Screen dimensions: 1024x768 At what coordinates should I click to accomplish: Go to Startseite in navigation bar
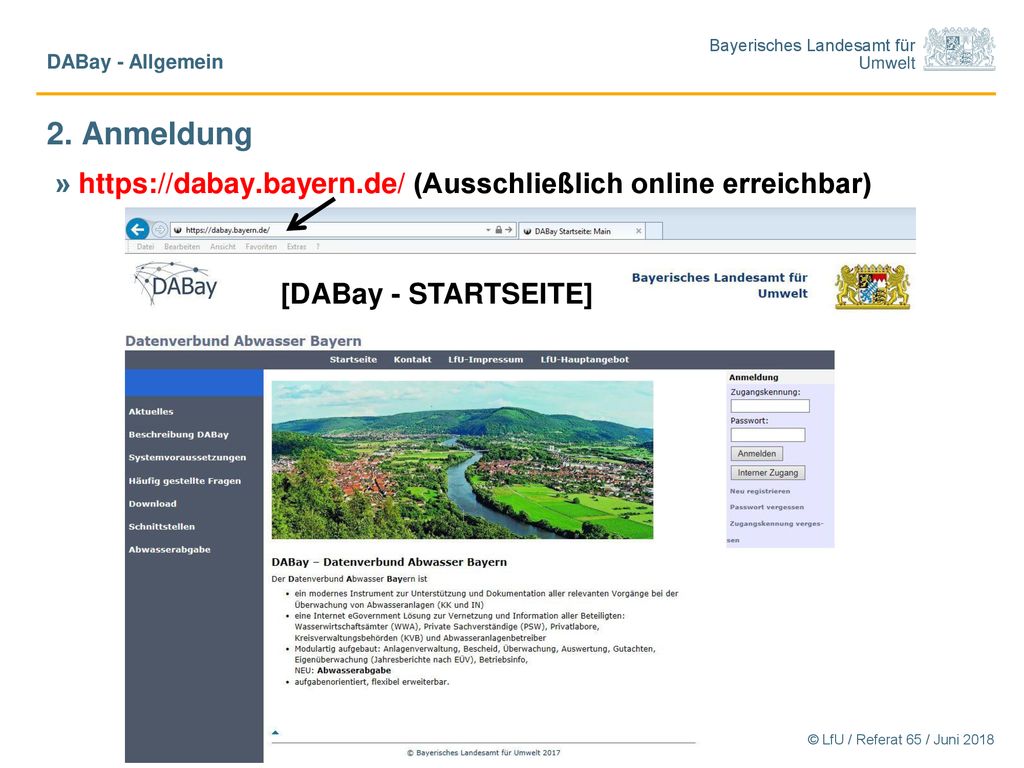point(353,360)
